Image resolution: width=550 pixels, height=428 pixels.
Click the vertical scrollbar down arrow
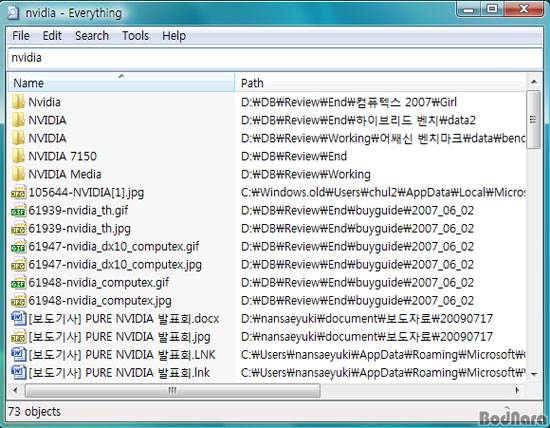(x=534, y=374)
